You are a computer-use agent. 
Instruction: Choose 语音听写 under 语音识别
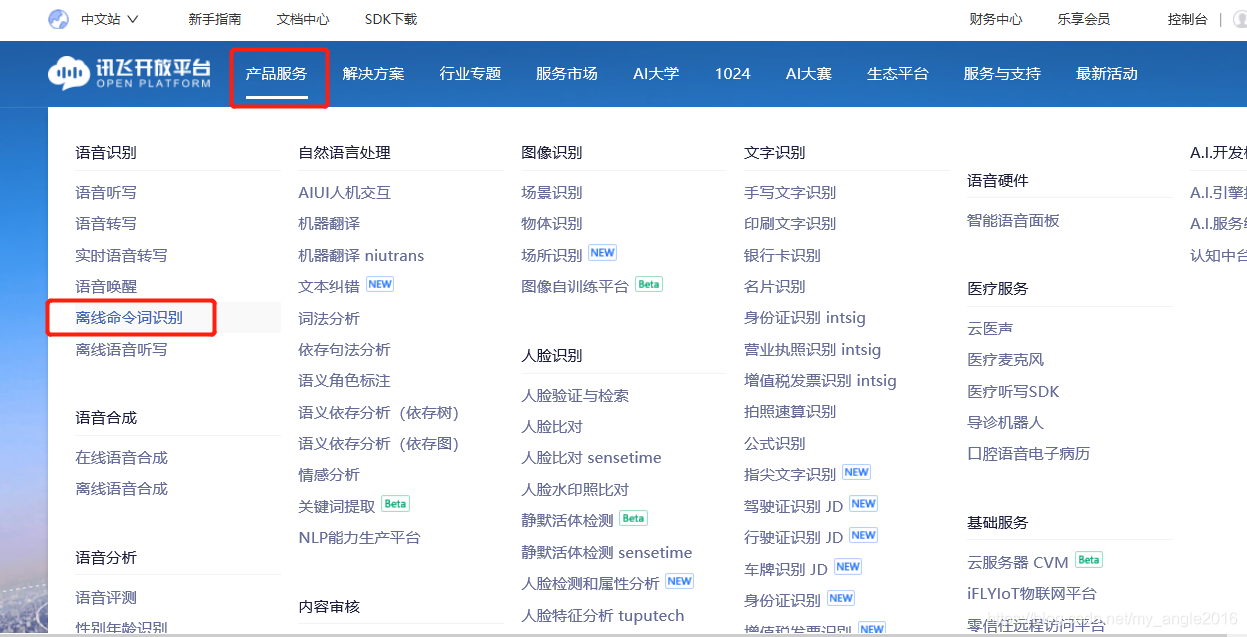pyautogui.click(x=106, y=192)
